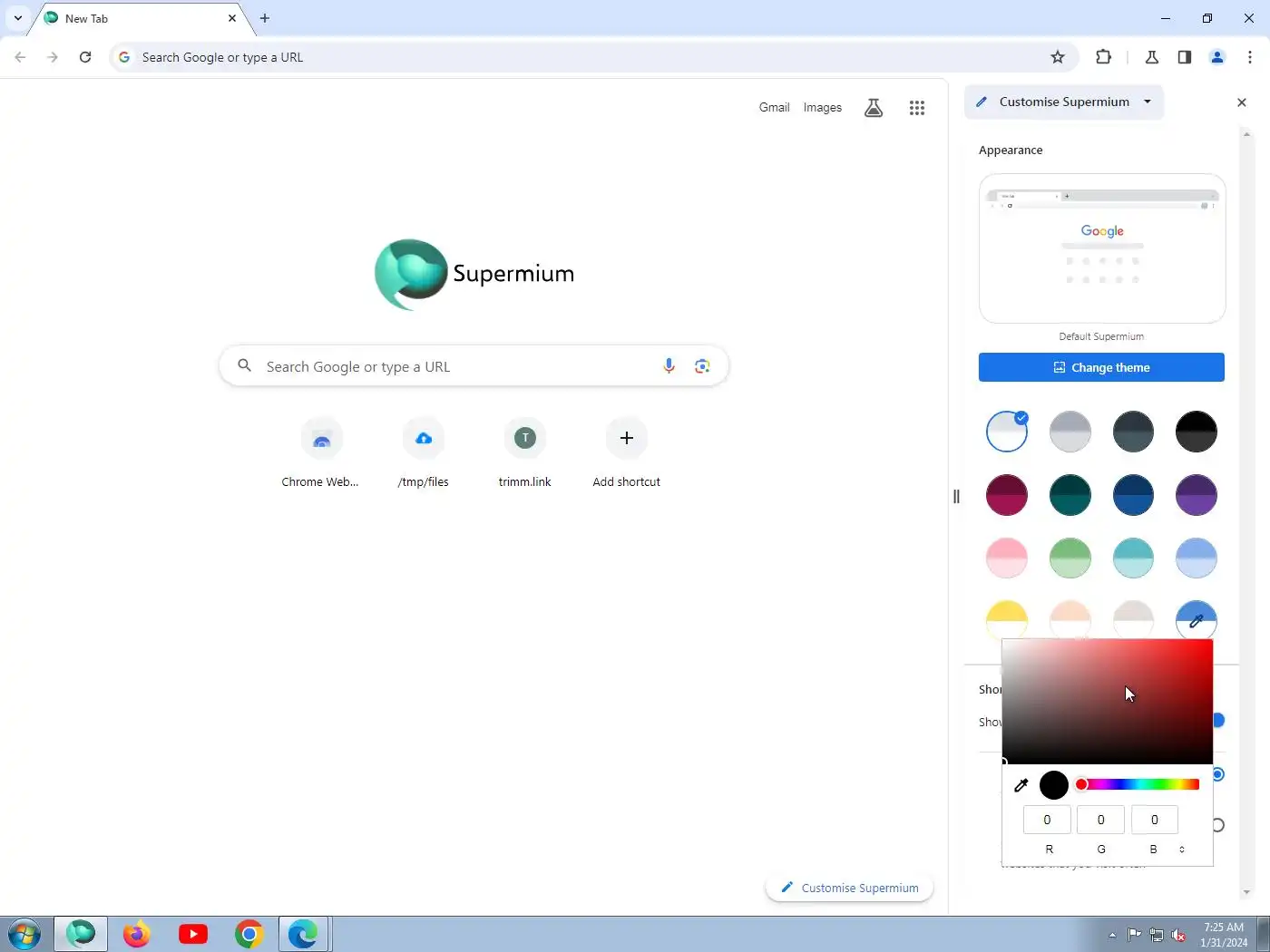The image size is (1270, 952).
Task: Toggle the side panel toolbar icon
Action: tap(1185, 57)
